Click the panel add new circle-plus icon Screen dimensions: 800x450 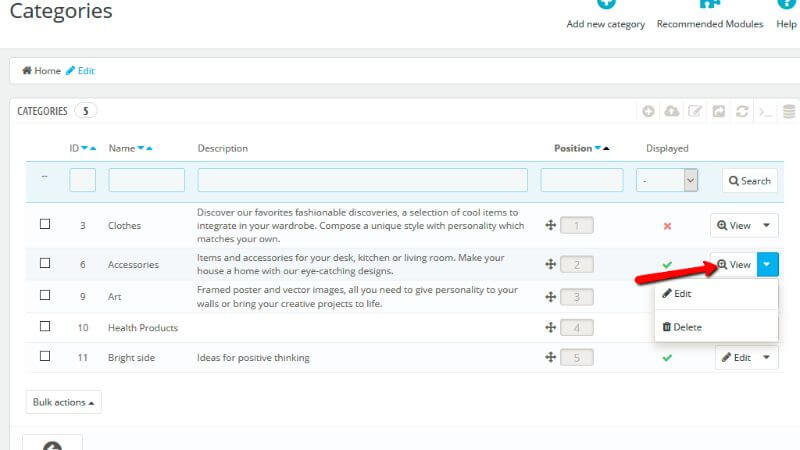648,111
